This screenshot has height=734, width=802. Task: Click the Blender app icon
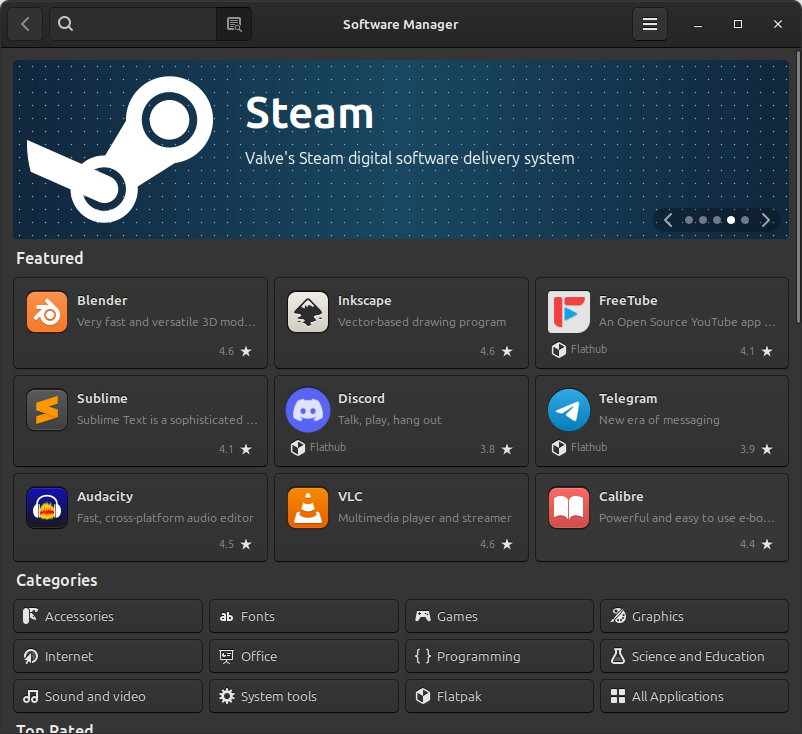pos(47,312)
